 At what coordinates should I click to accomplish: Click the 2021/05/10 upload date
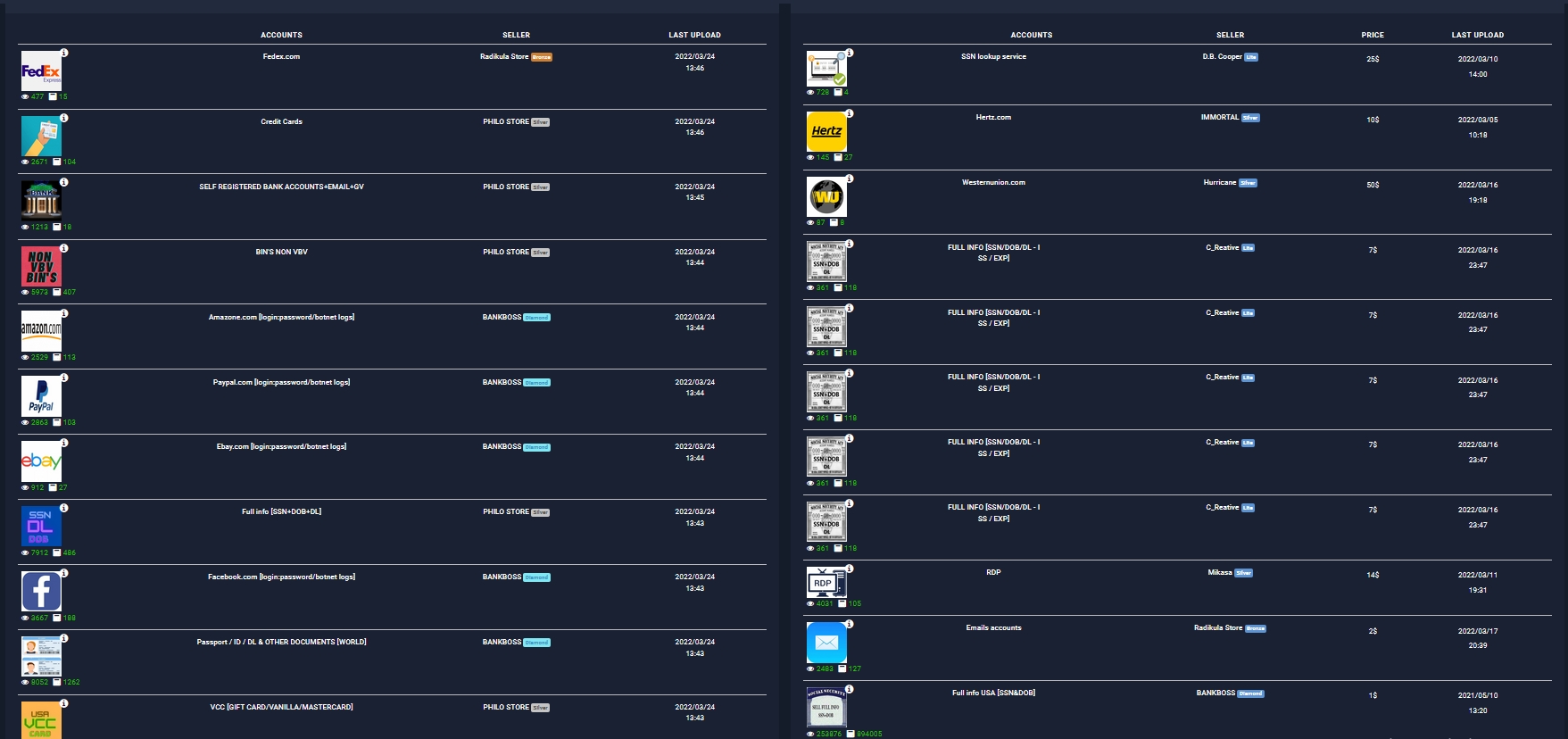(x=1478, y=695)
